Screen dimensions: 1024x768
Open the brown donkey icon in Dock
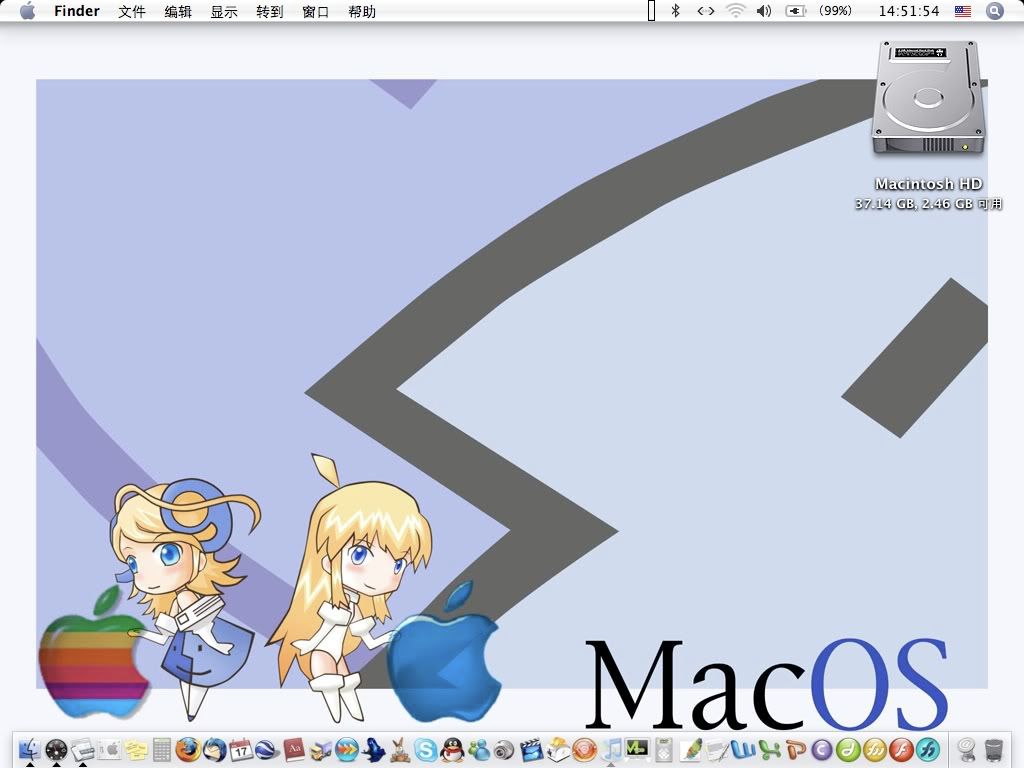(x=399, y=748)
